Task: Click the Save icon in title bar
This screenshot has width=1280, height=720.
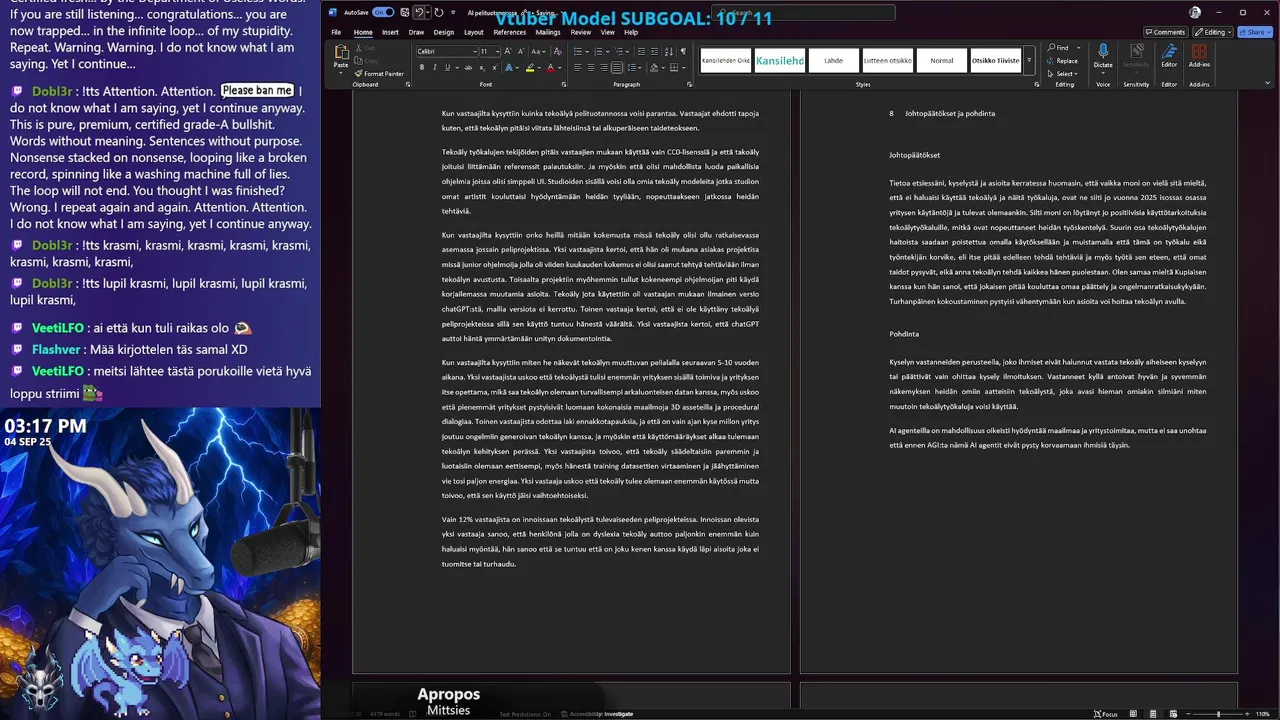Action: click(x=405, y=13)
